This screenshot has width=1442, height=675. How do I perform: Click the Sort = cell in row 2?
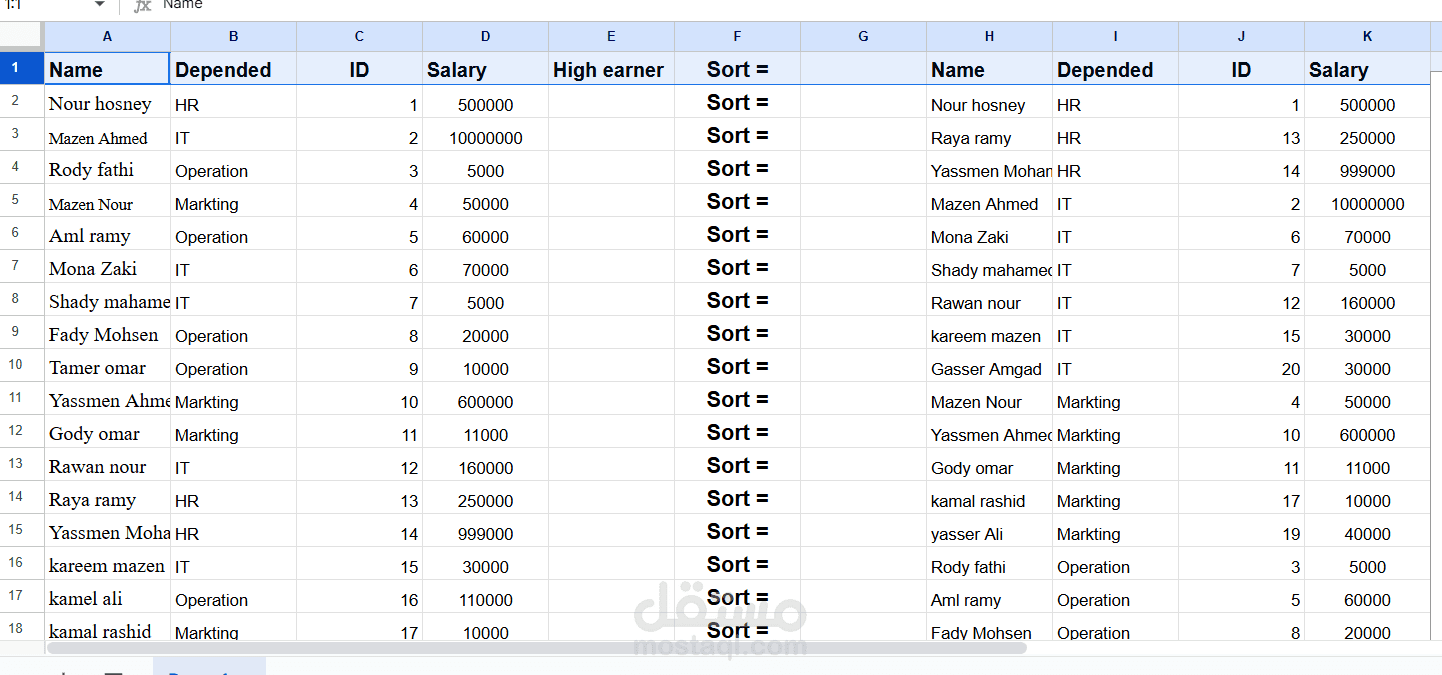click(x=737, y=102)
